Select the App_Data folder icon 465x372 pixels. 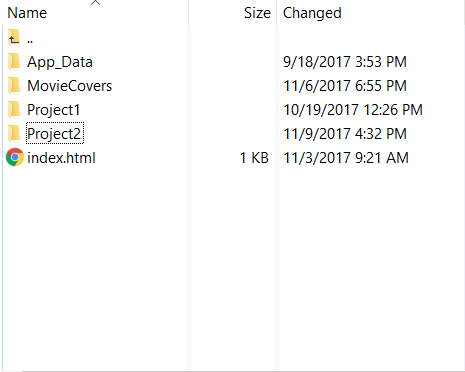(x=14, y=62)
